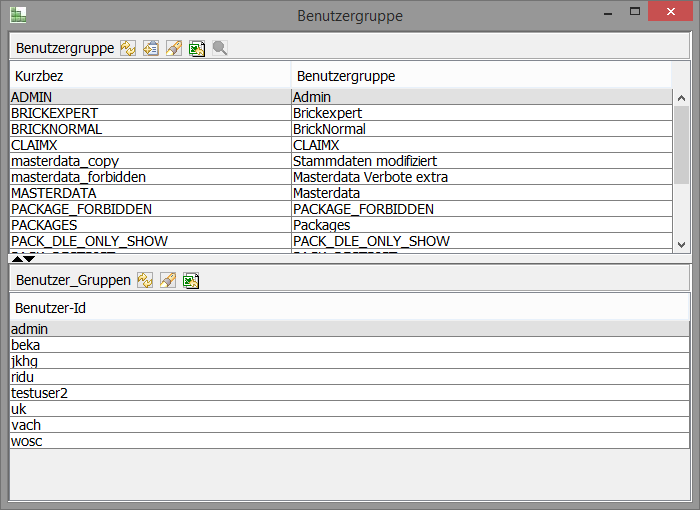The height and width of the screenshot is (510, 700).
Task: Click the magnifier search icon in the top toolbar
Action: coord(220,48)
